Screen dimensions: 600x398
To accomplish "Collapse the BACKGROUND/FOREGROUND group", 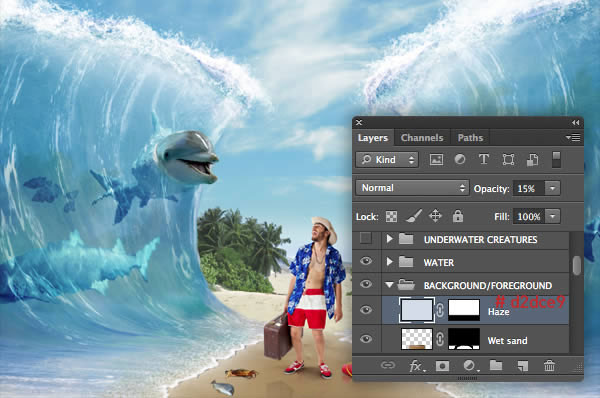I will coord(390,285).
